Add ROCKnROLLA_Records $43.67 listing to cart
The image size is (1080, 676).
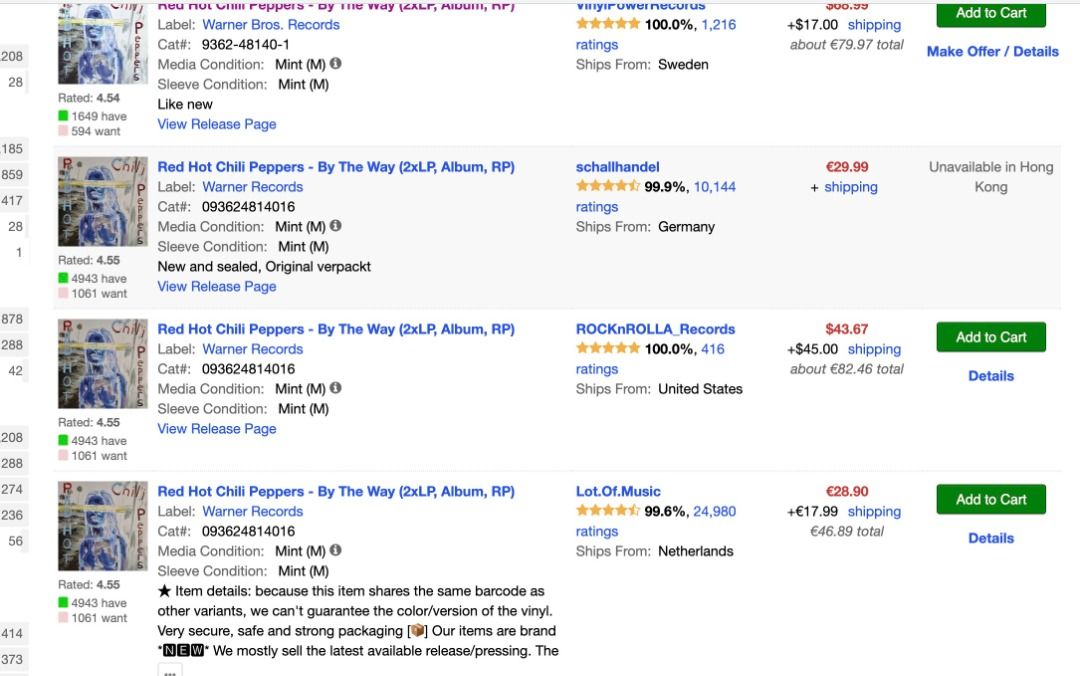click(x=990, y=337)
